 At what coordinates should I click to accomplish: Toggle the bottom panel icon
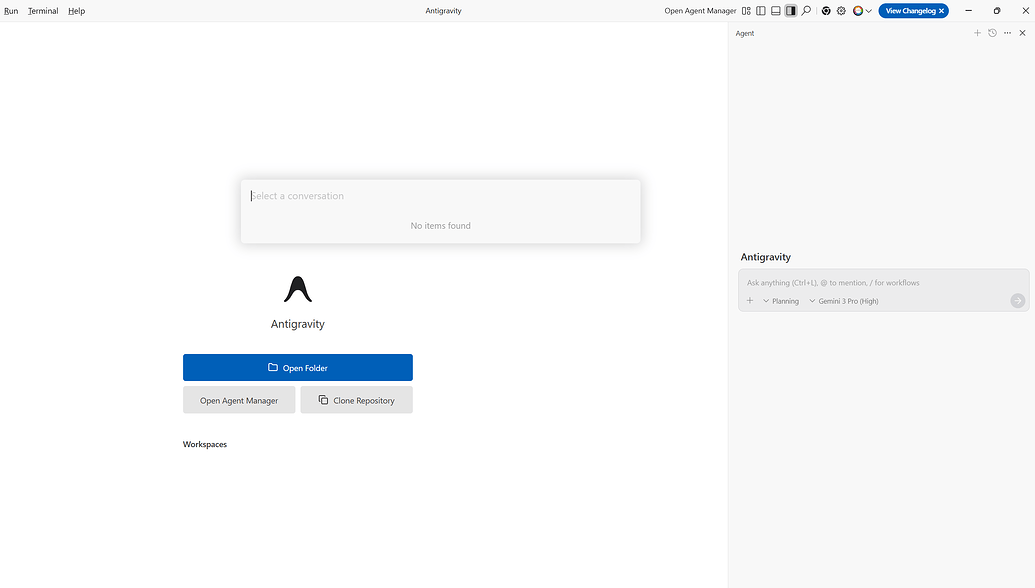[x=776, y=11]
